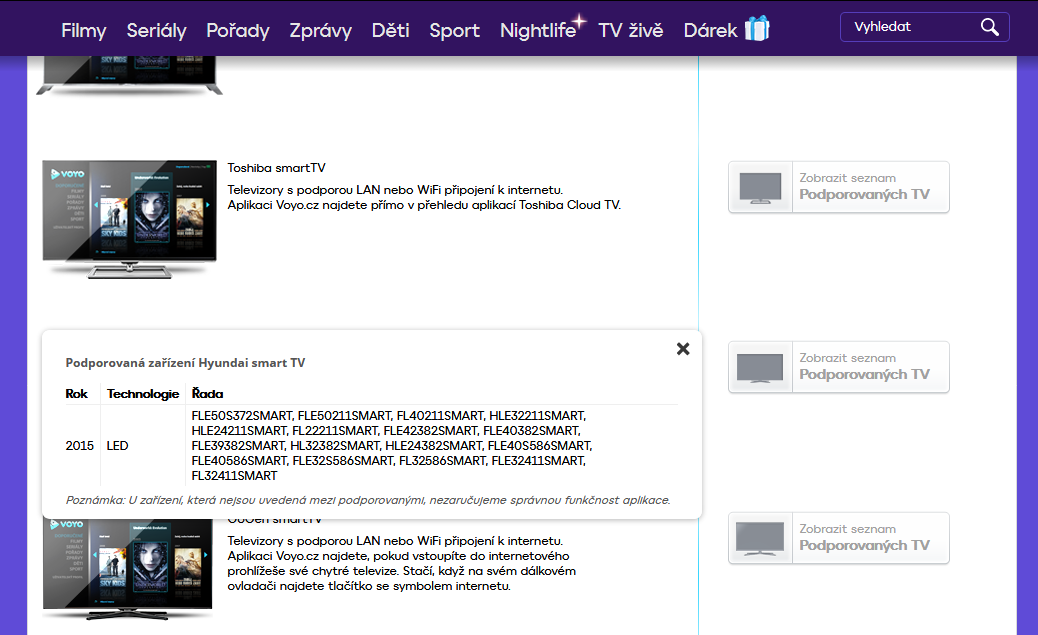1038x635 pixels.
Task: Close the Hyundai smart TV popup
Action: pos(683,349)
